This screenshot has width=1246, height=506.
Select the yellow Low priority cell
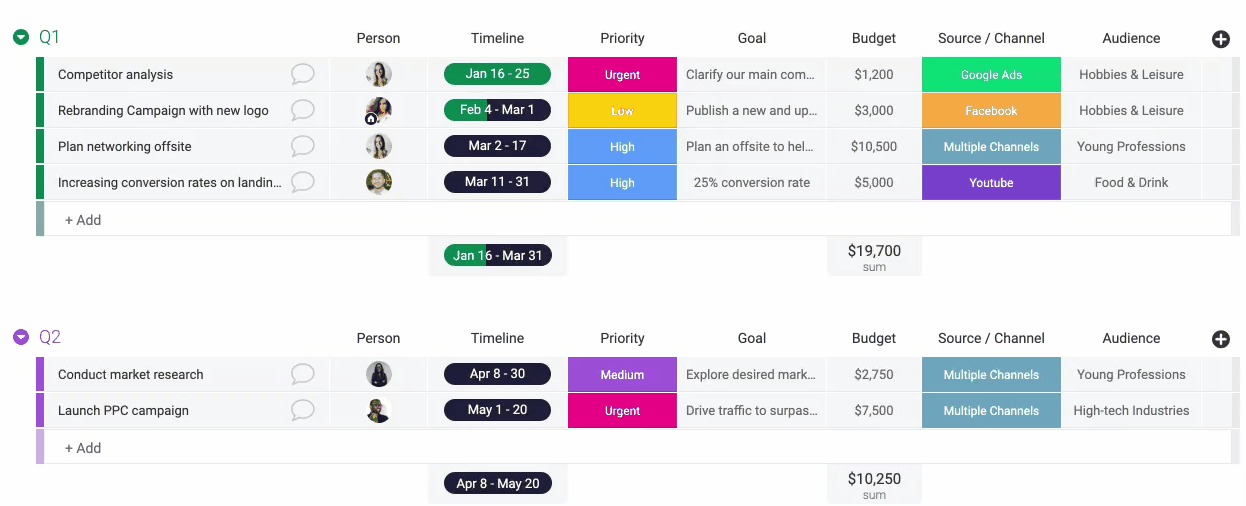(622, 110)
